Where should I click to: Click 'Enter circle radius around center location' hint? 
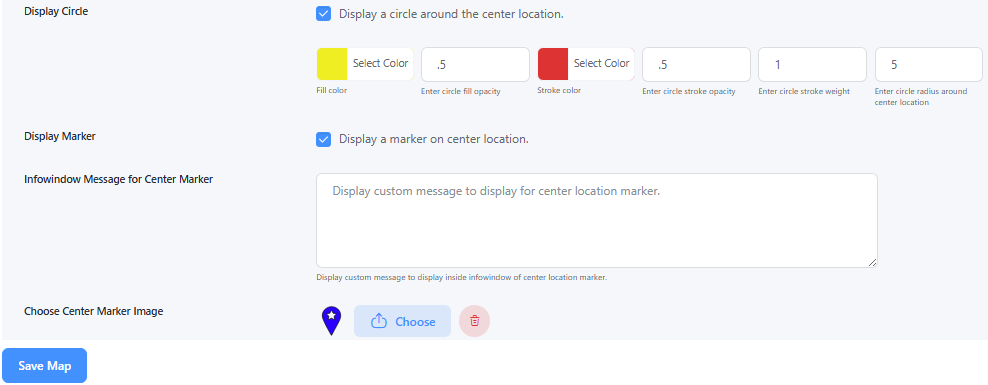tap(921, 96)
